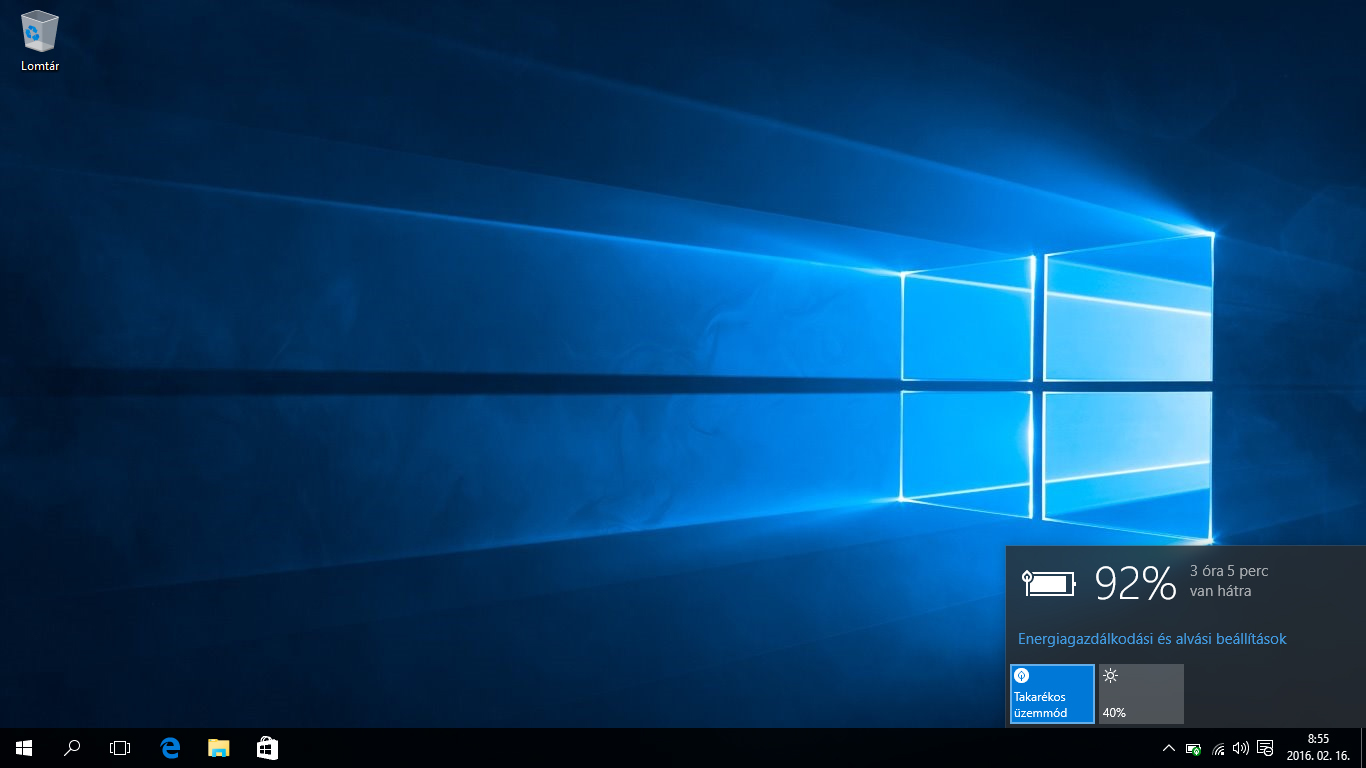Open the Wi-Fi network tray icon
The width and height of the screenshot is (1366, 768).
[x=1218, y=748]
